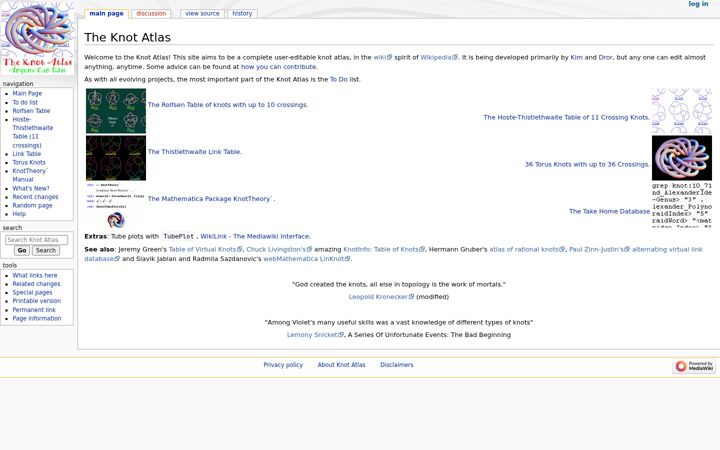The image size is (720, 450).
Task: Open the Hoste-Thistlethwaite 11 crossing knots thumbnail
Action: 682,111
